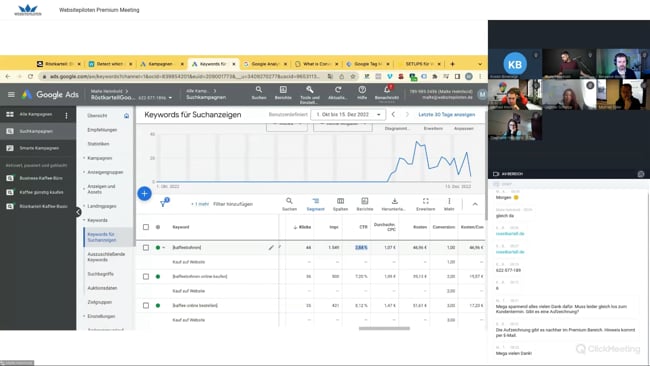The width and height of the screenshot is (650, 366).
Task: Open Berichte in the top bar
Action: [283, 93]
